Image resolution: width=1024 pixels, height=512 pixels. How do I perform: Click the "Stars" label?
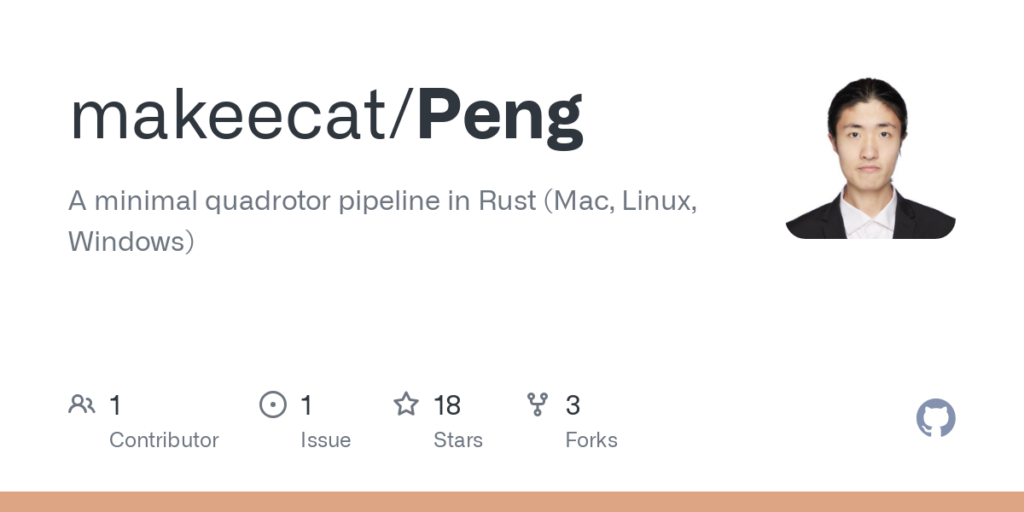click(x=458, y=440)
